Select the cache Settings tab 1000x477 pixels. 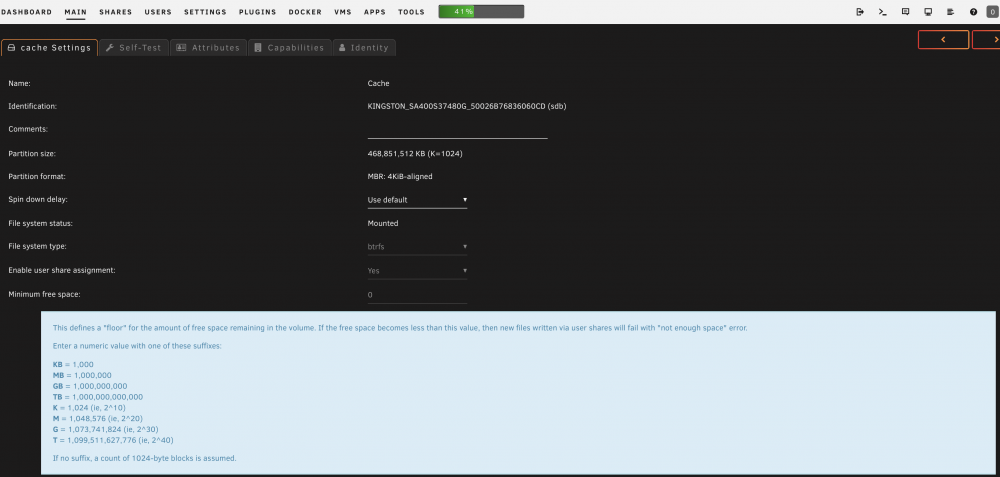coord(49,48)
